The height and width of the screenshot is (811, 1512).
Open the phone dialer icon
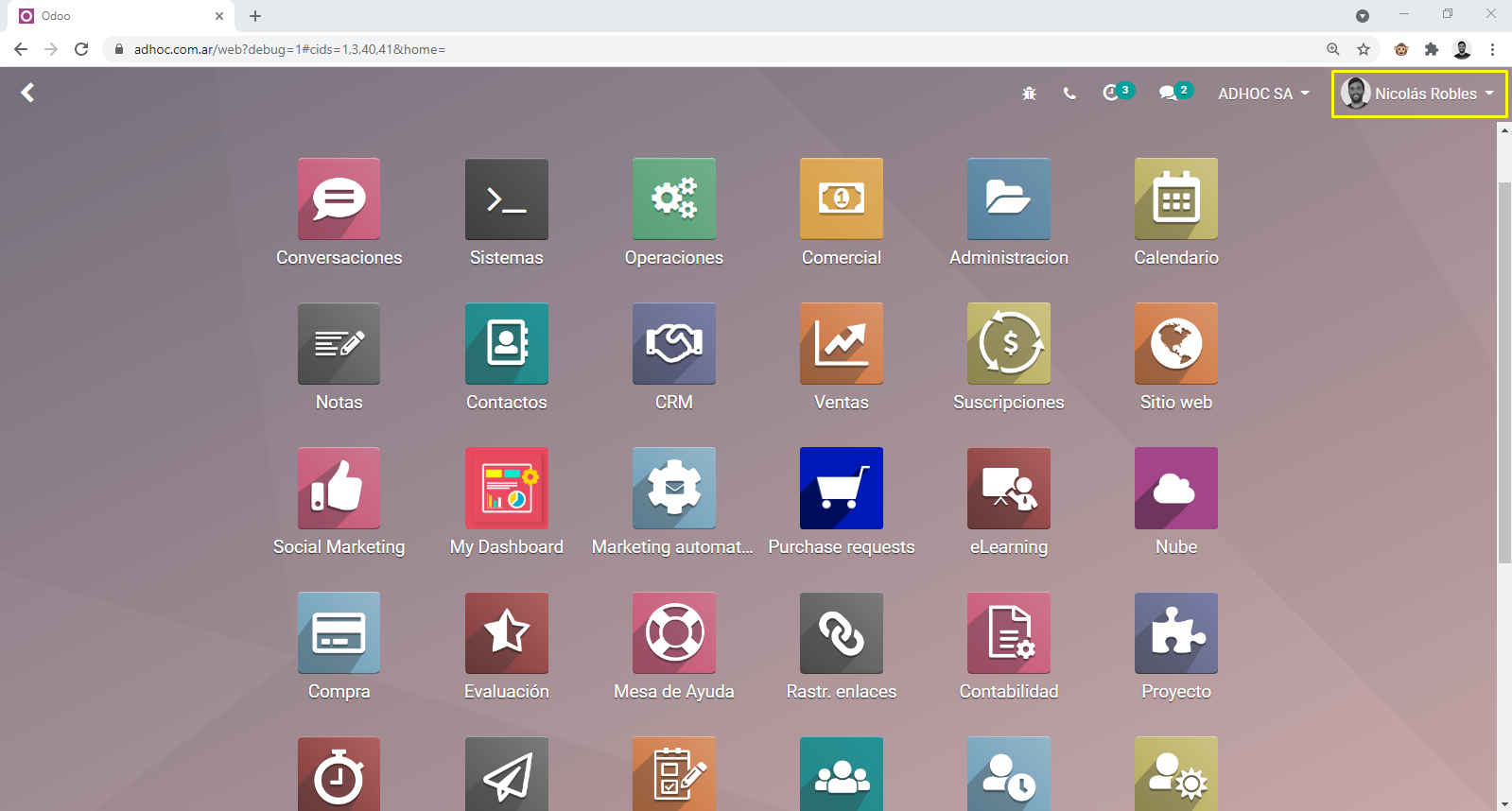pyautogui.click(x=1069, y=94)
